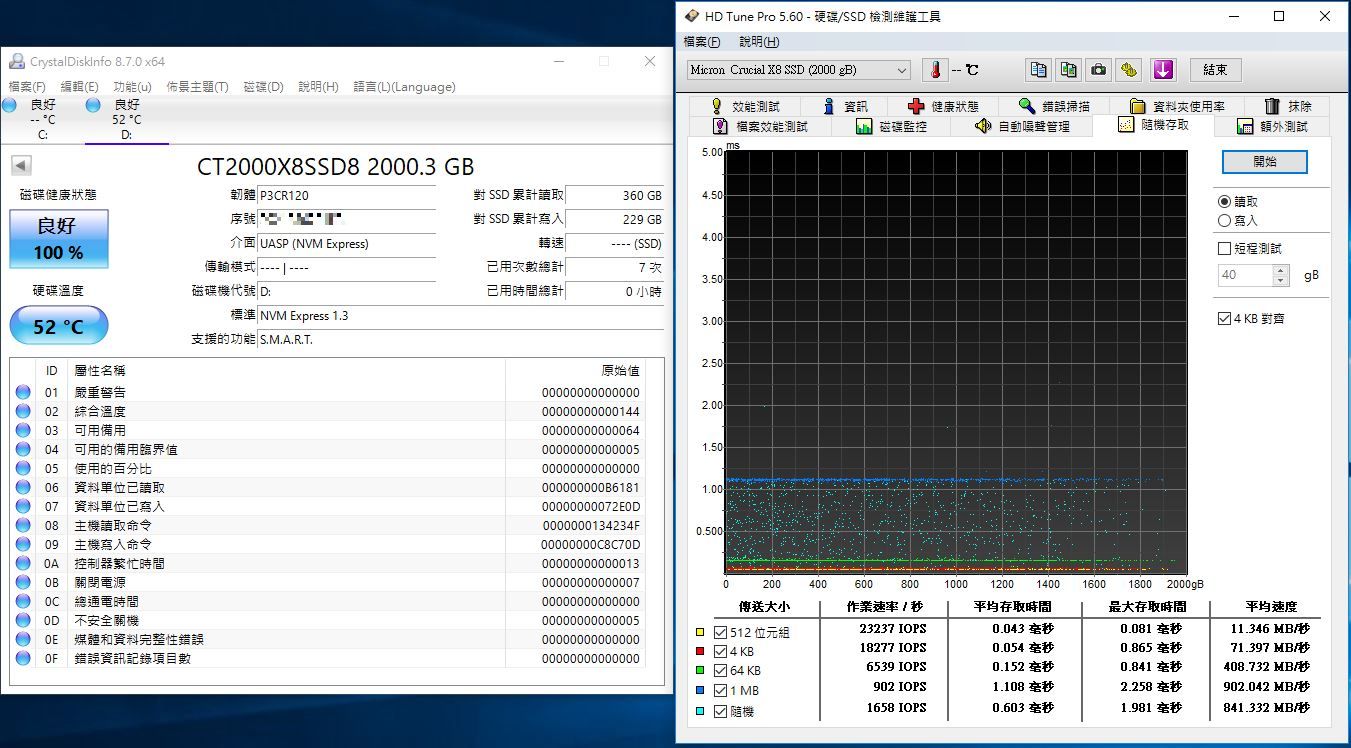
Task: Click the status orb for attribute 0F 錯誤資訊記錄項目數
Action: pos(23,658)
